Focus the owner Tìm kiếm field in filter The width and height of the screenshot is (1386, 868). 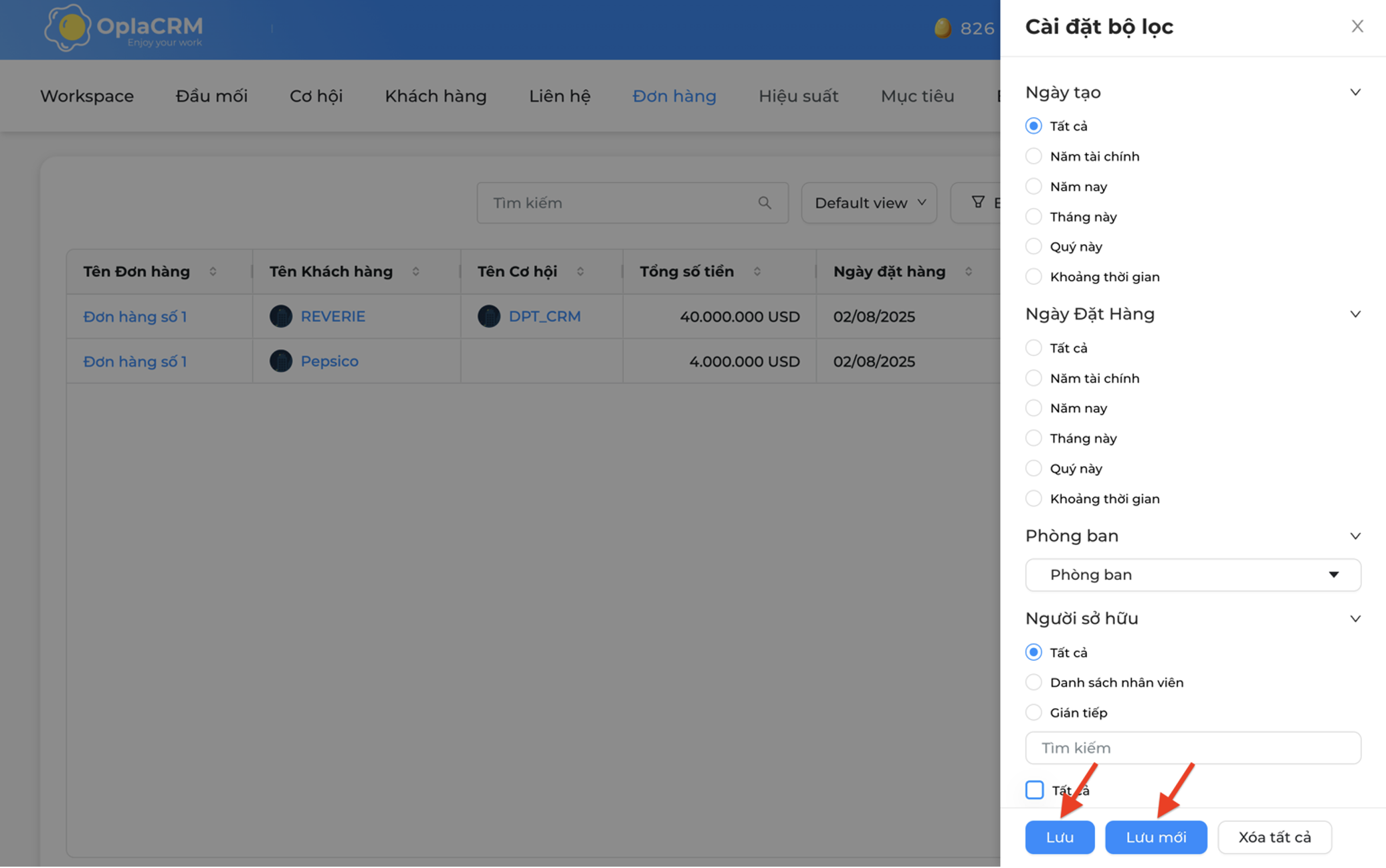1193,748
